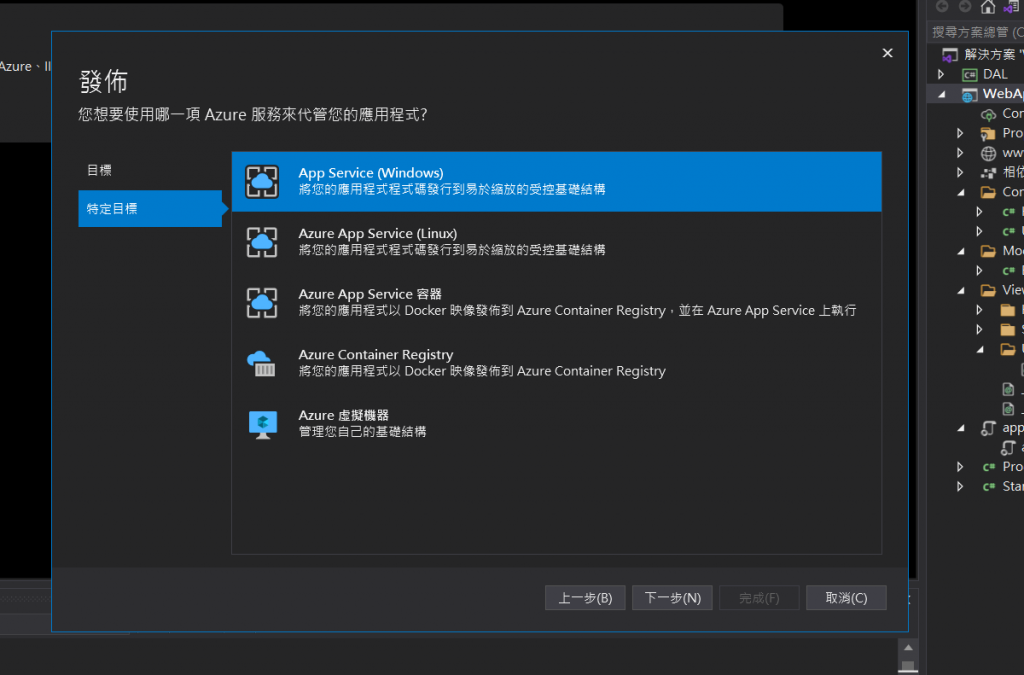Screen dimensions: 1024x675
Task: Continue with 下一步(N) button
Action: pyautogui.click(x=672, y=598)
